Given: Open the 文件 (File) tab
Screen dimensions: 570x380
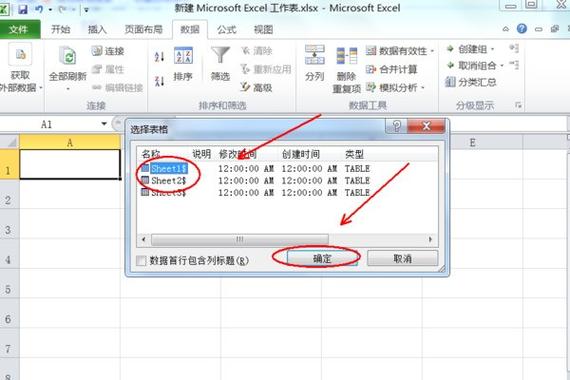Looking at the screenshot, I should 19,29.
